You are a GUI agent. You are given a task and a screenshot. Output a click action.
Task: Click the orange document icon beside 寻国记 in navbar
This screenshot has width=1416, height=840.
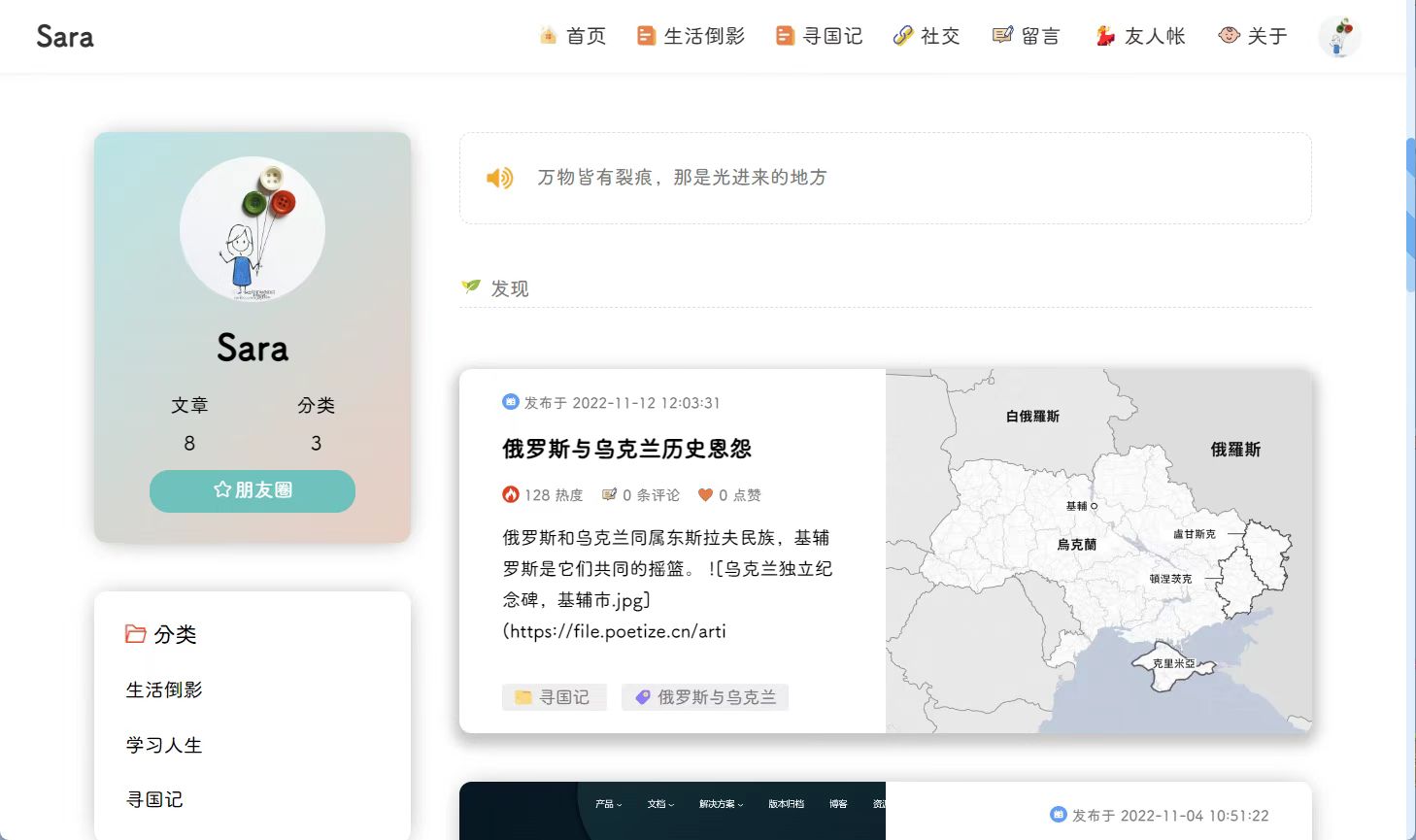pyautogui.click(x=785, y=36)
